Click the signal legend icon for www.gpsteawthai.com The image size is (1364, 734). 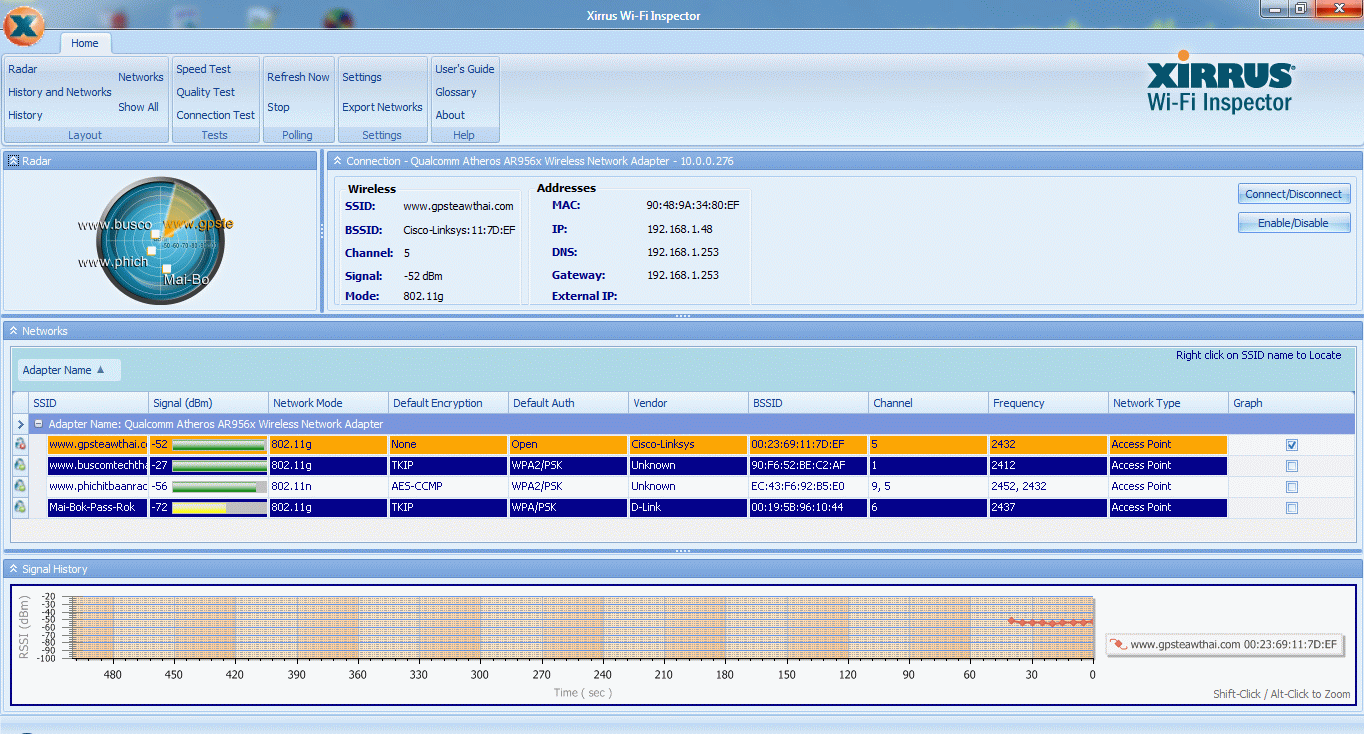point(1118,645)
